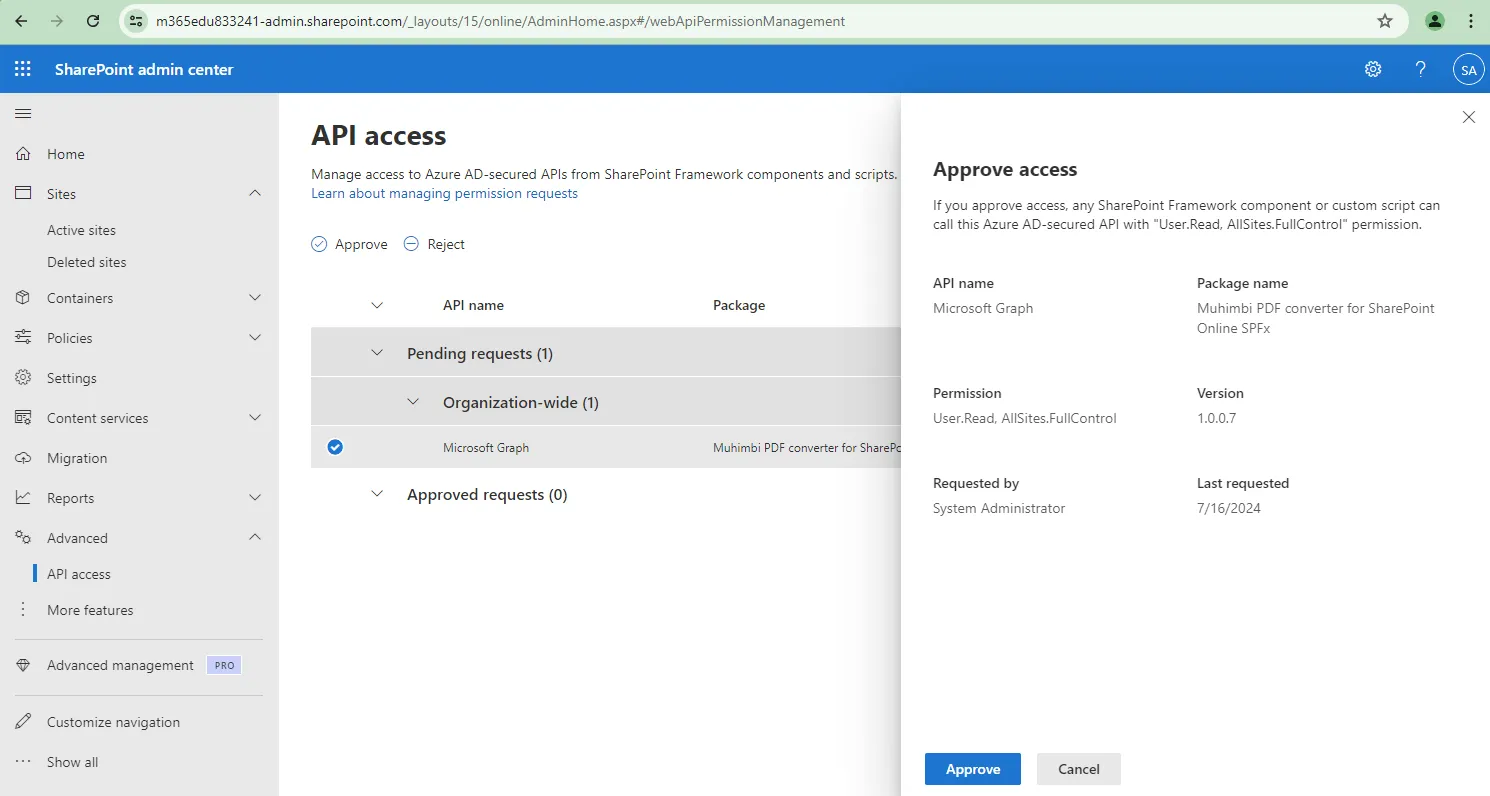
Task: Uncheck the selected Microsoft Graph request row
Action: pos(334,447)
